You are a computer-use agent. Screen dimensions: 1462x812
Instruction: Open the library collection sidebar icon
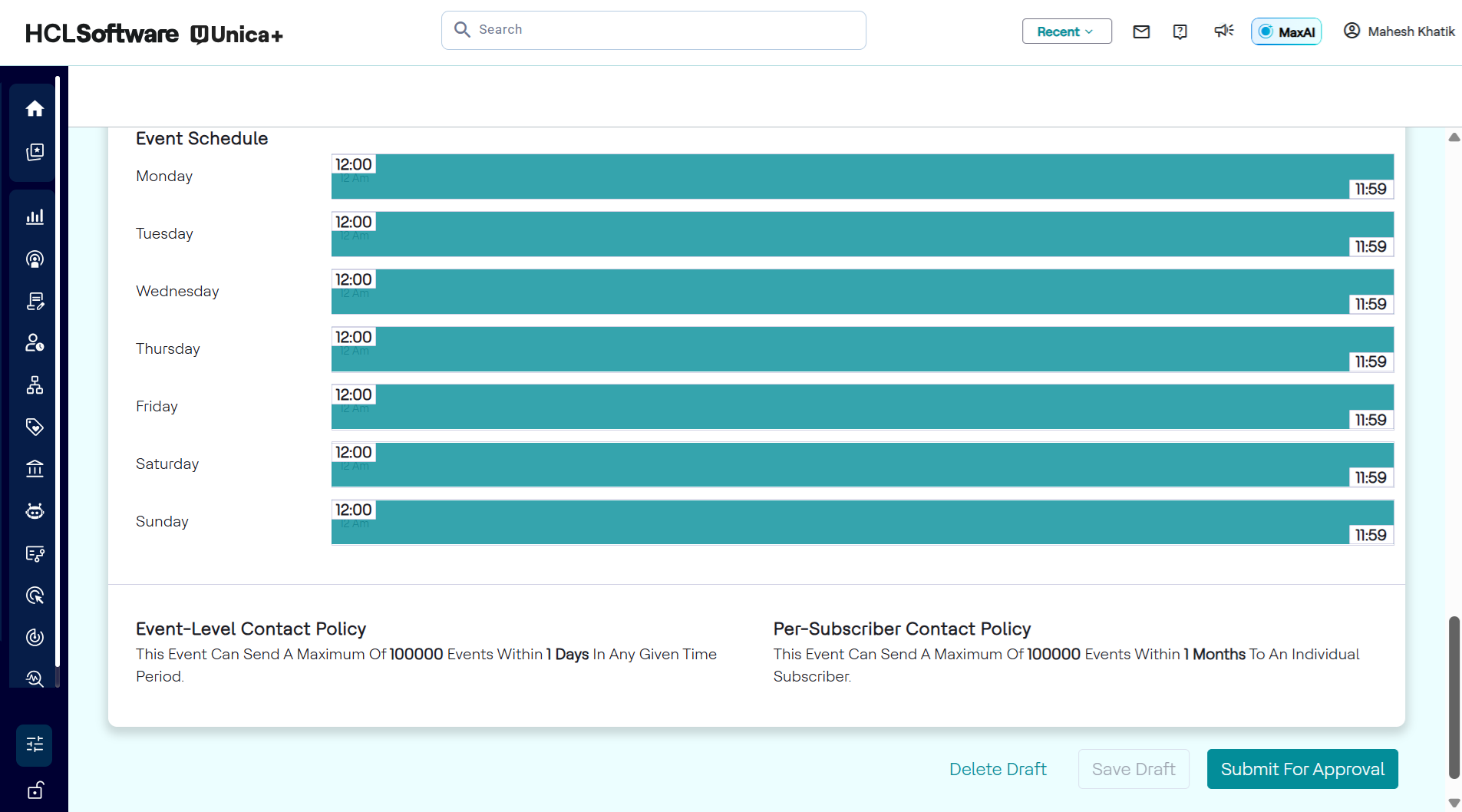tap(35, 152)
